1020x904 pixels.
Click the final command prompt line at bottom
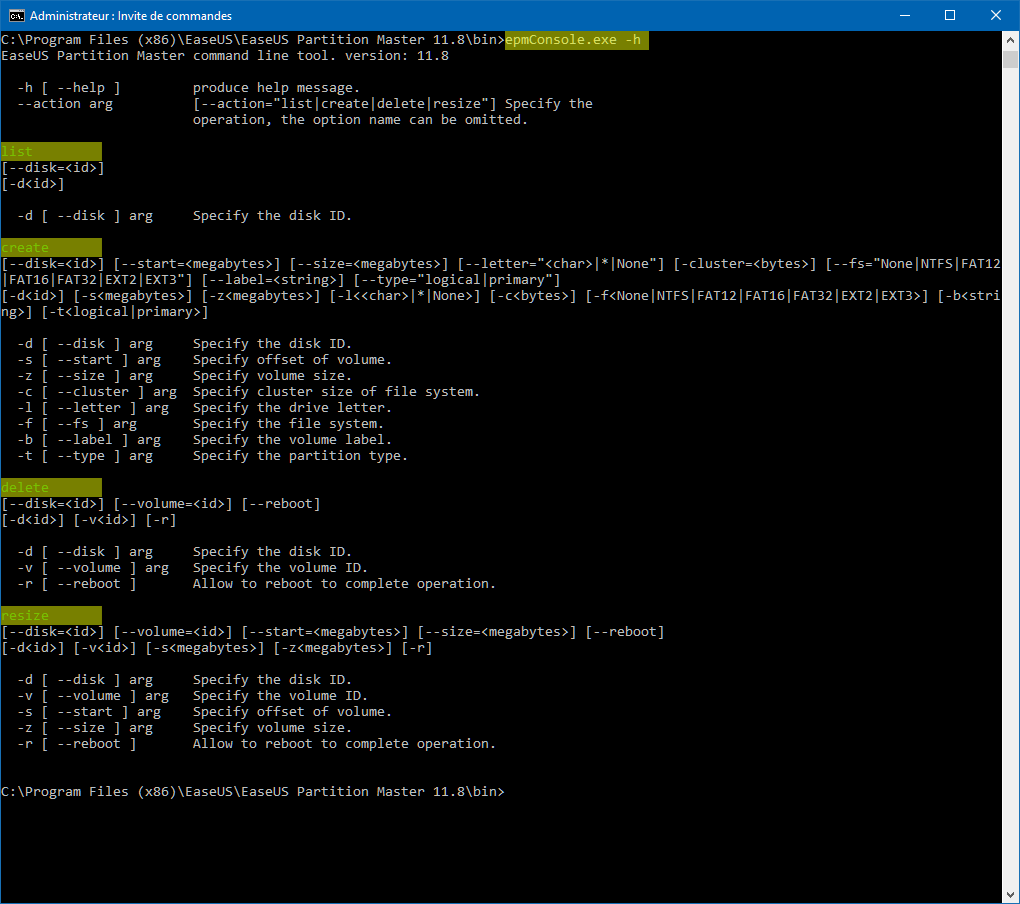click(x=252, y=791)
